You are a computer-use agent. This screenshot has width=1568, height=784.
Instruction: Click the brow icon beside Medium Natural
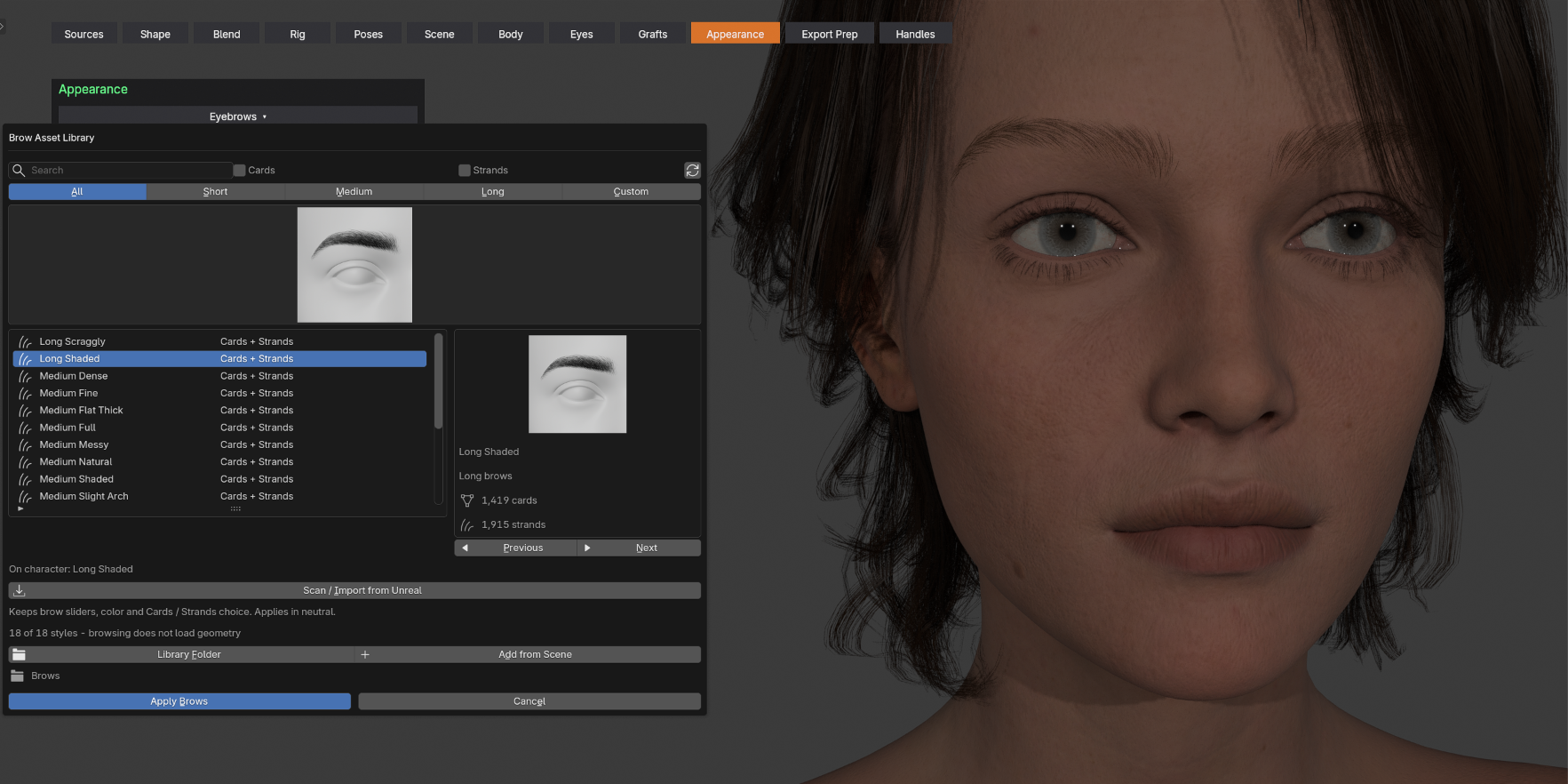coord(25,462)
